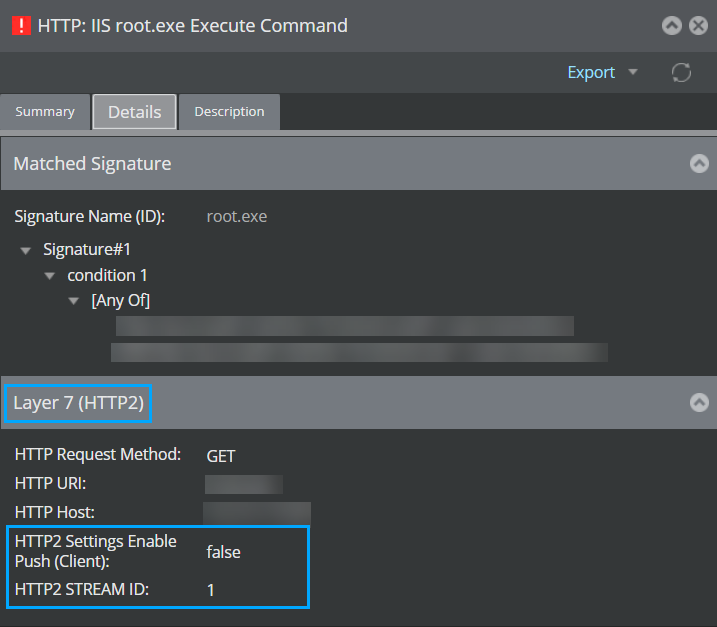
Task: Click the Layer 7 (HTTP2) header title
Action: 79,403
